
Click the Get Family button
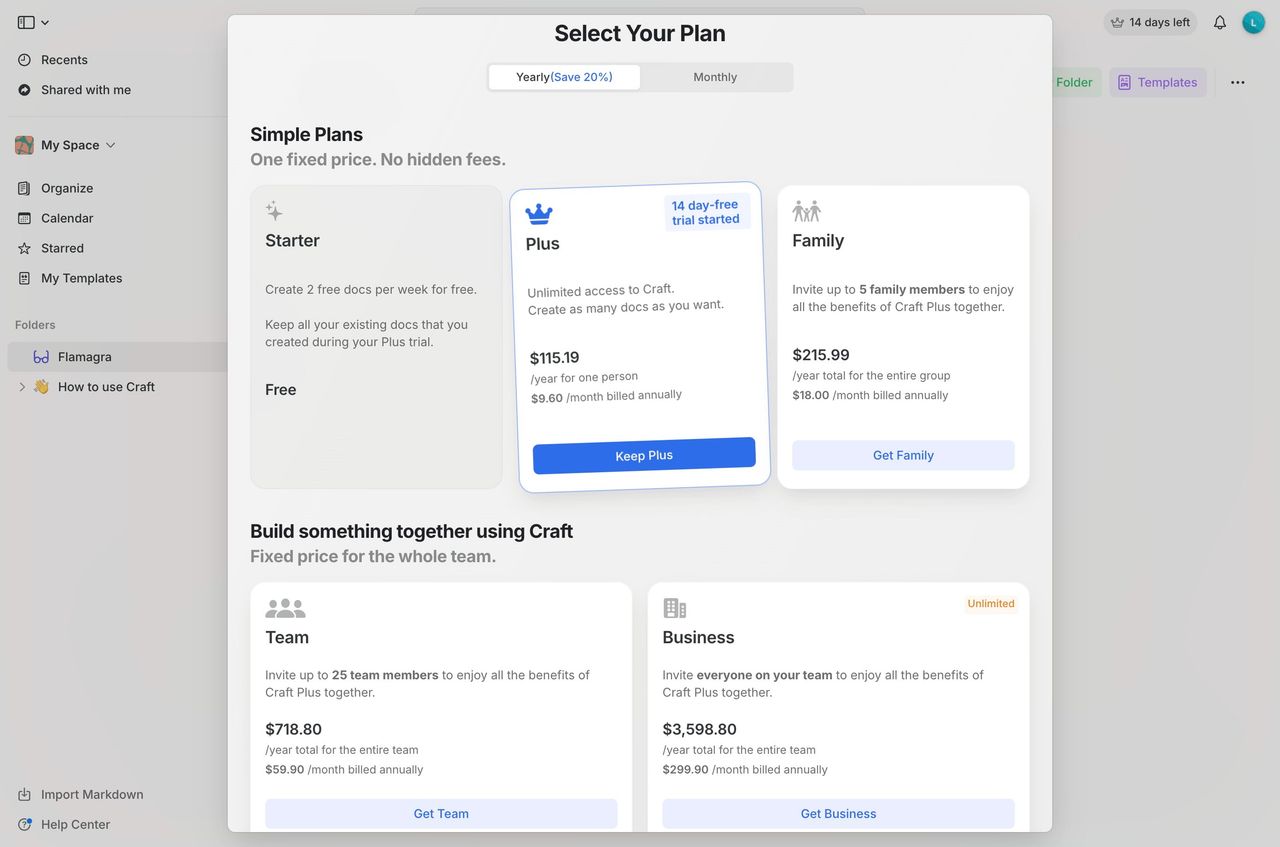coord(903,455)
